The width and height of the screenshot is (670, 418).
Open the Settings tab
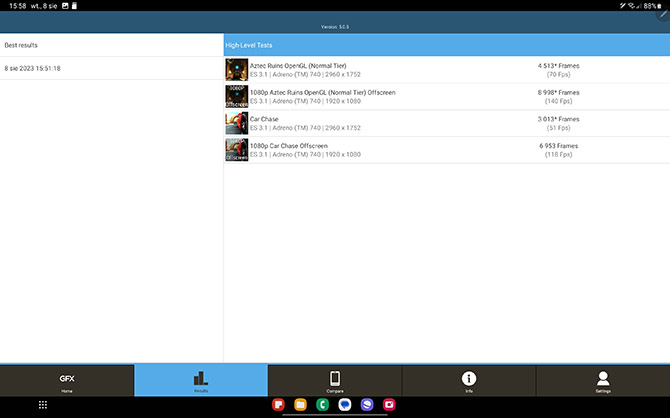point(603,380)
